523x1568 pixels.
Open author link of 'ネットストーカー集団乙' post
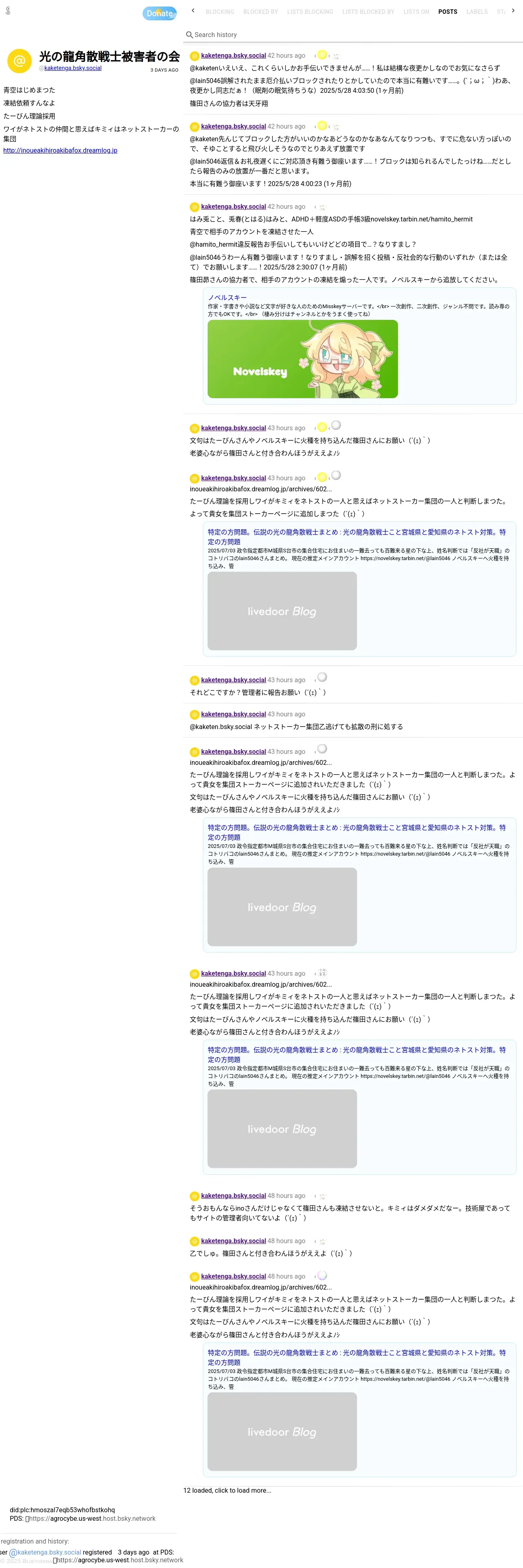pyautogui.click(x=233, y=714)
